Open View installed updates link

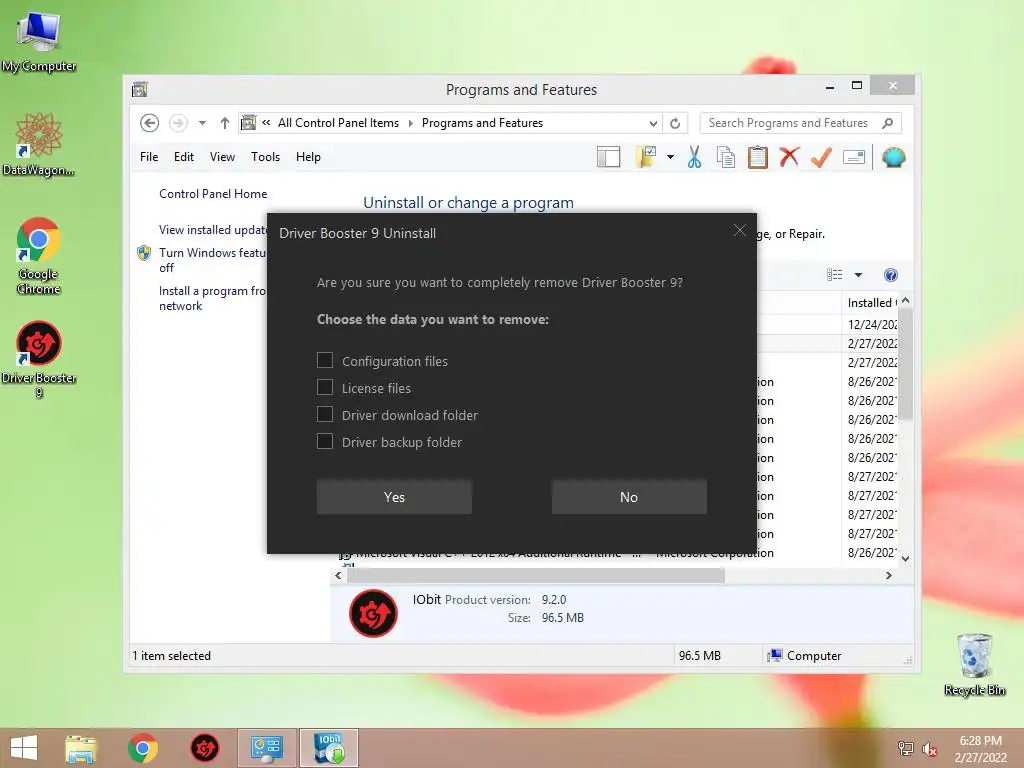pos(213,230)
